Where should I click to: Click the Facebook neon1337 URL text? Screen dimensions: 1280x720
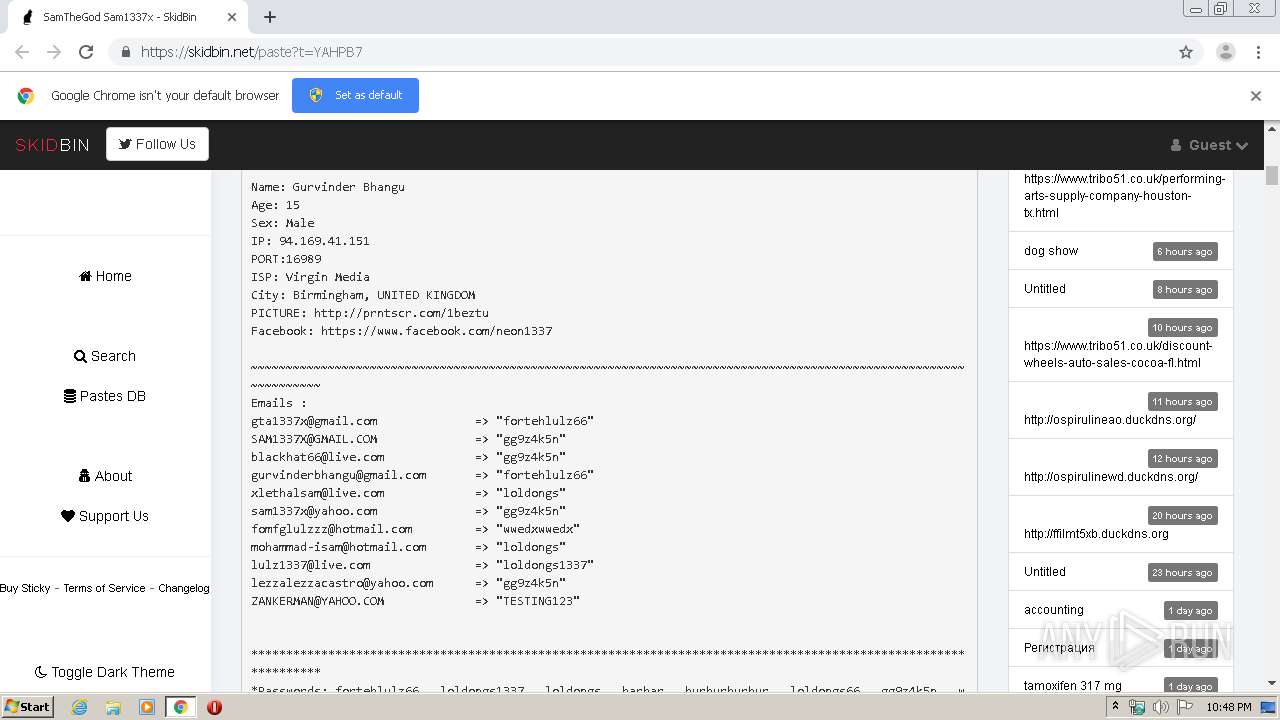pyautogui.click(x=436, y=331)
